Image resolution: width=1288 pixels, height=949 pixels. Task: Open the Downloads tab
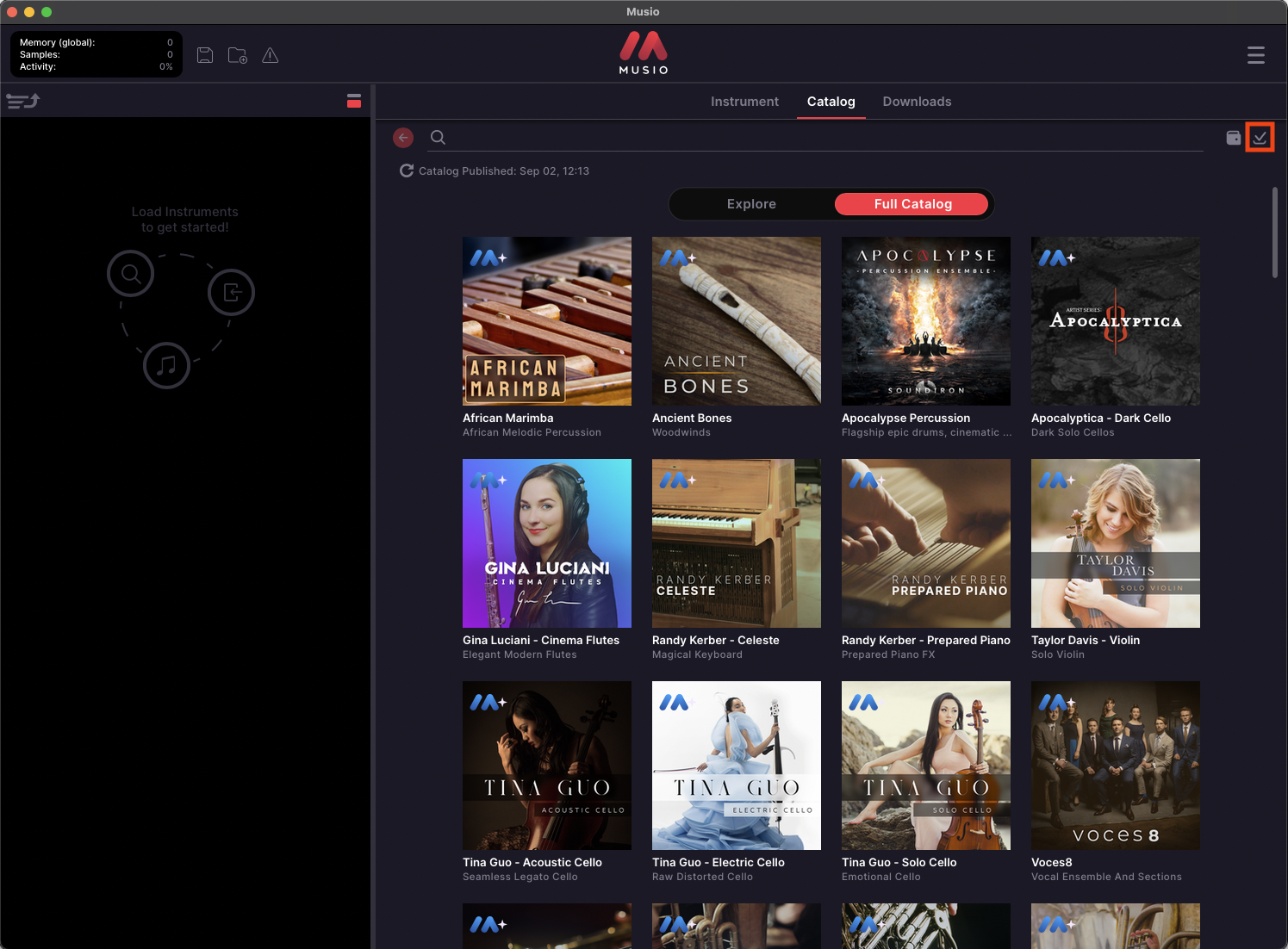click(917, 102)
